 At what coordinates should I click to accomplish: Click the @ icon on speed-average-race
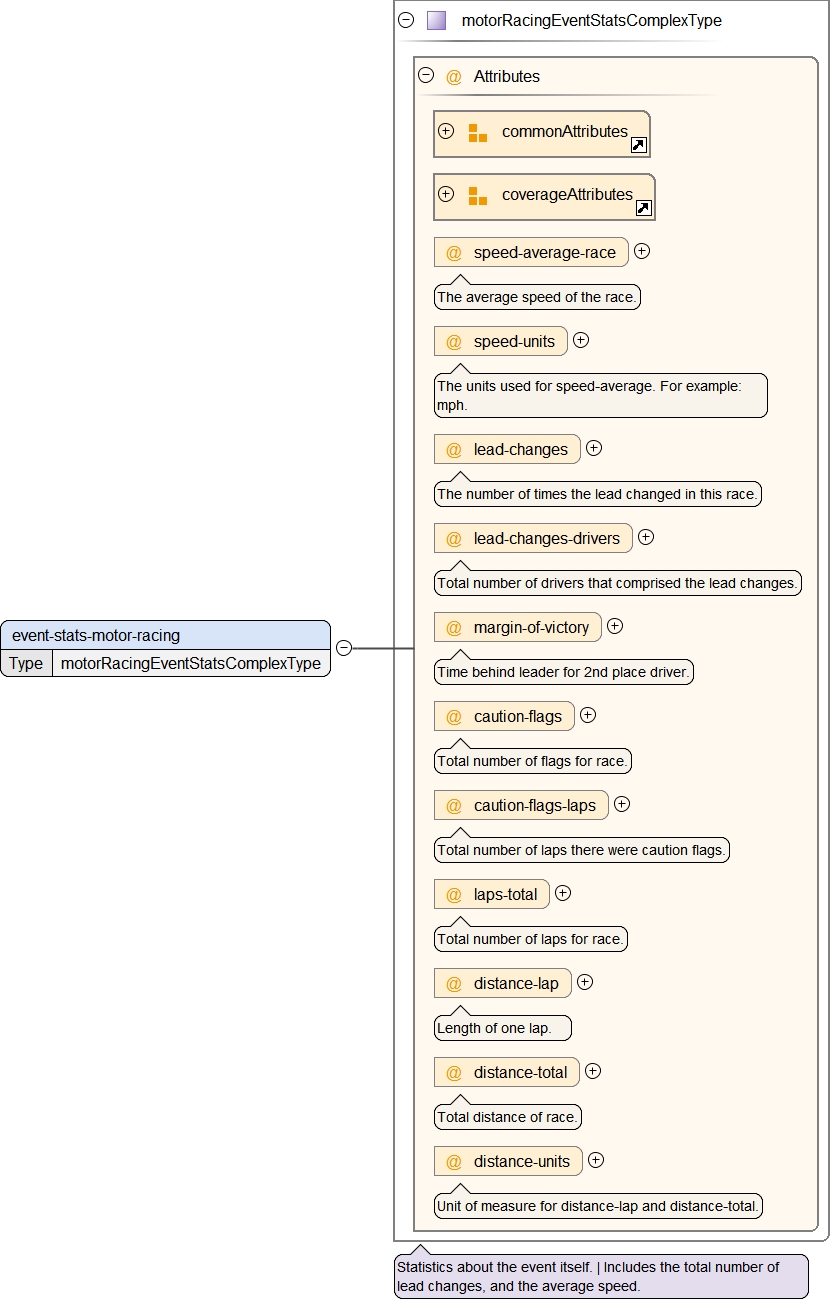tap(454, 253)
